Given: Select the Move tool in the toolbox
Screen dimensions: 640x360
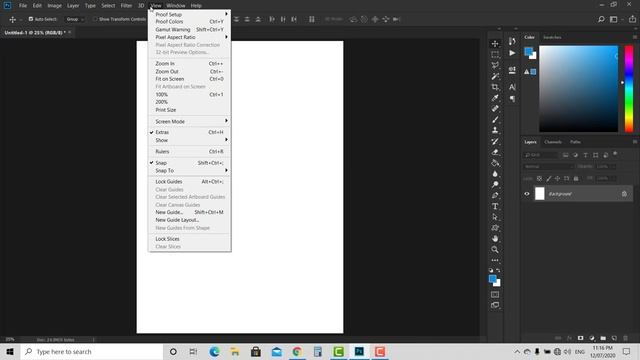Looking at the screenshot, I should 495,44.
